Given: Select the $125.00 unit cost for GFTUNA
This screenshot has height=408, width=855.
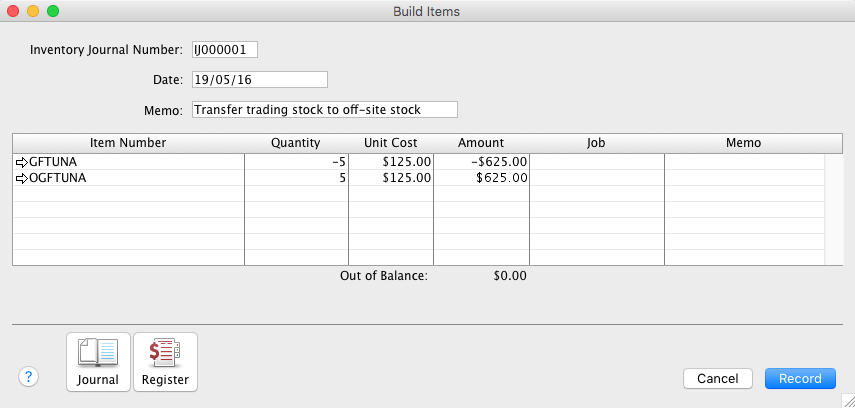Looking at the screenshot, I should point(391,161).
